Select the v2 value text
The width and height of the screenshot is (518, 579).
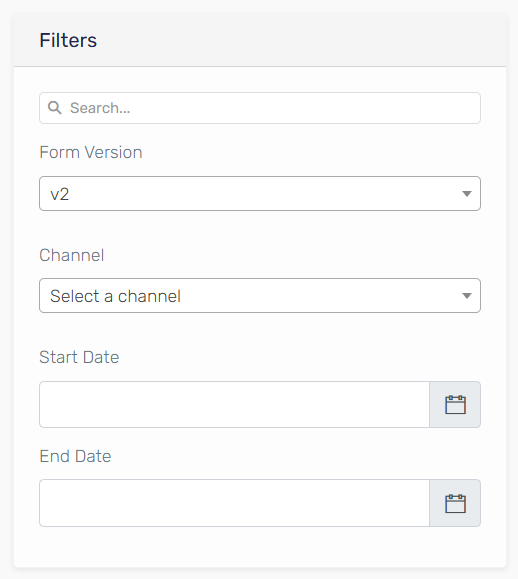tap(60, 194)
